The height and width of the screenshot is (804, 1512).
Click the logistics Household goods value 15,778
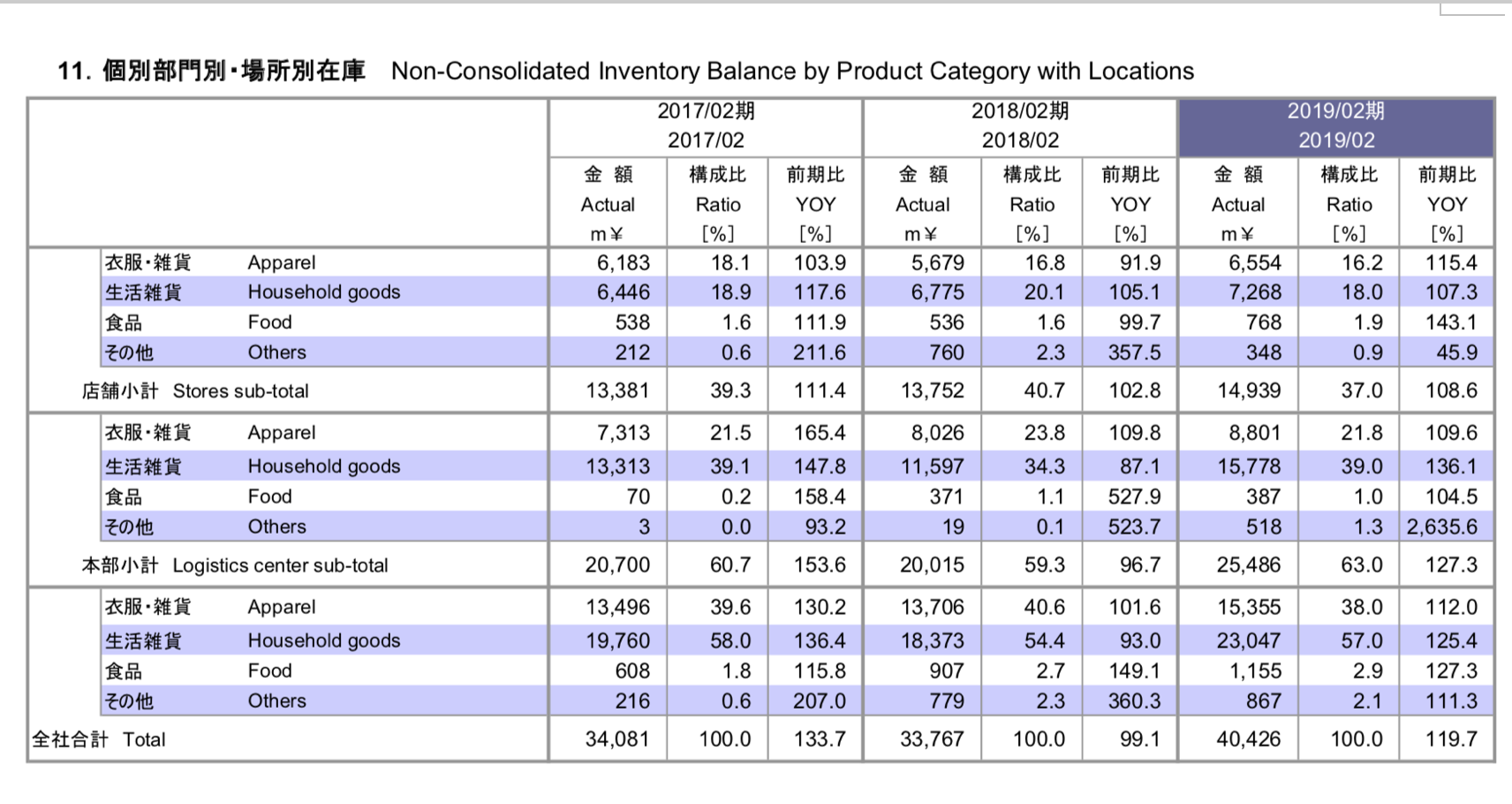pyautogui.click(x=1249, y=466)
